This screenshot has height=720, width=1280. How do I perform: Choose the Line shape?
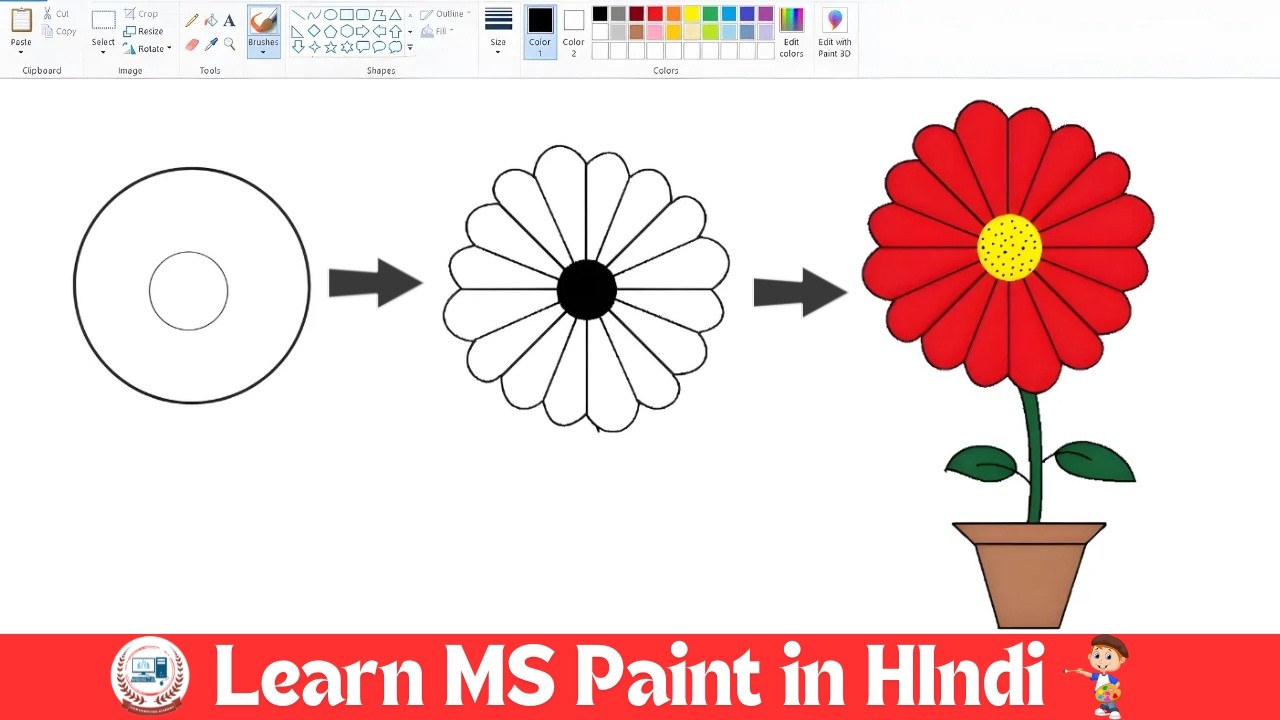(298, 15)
